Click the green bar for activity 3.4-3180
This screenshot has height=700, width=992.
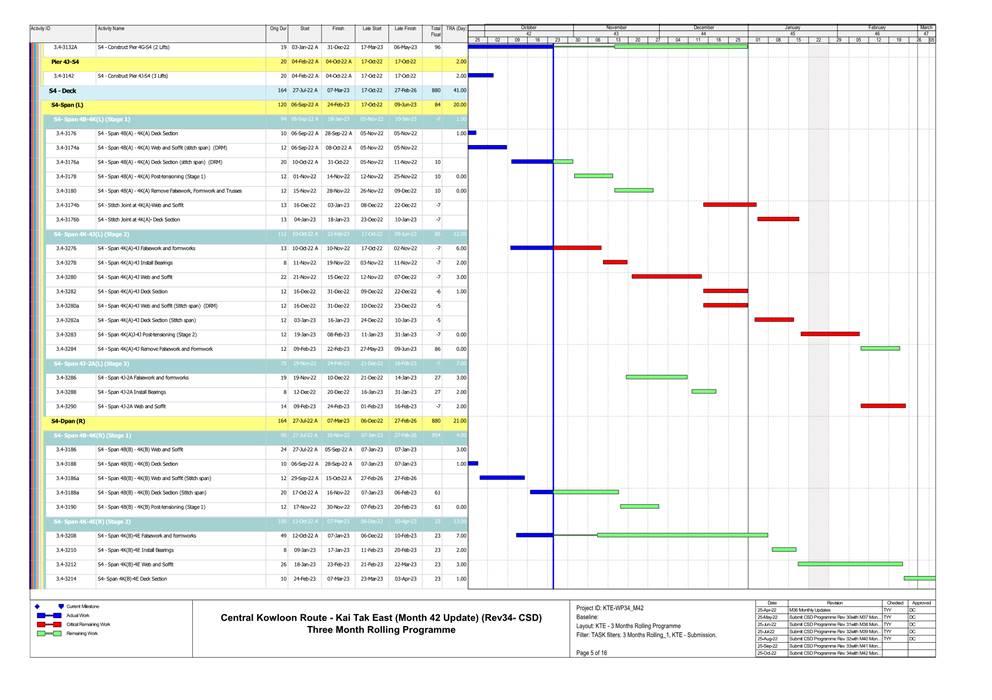point(634,190)
